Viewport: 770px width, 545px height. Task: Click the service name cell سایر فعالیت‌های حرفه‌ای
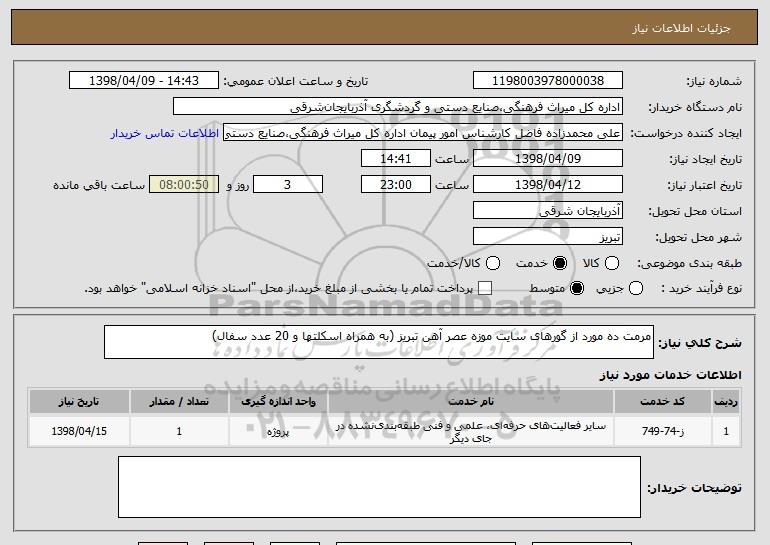(x=470, y=432)
